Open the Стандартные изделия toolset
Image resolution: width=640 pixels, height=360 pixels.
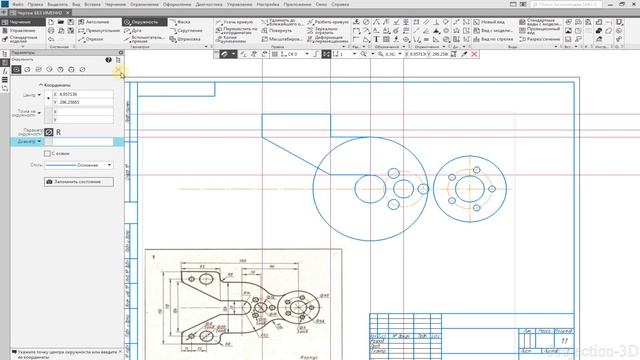point(20,39)
